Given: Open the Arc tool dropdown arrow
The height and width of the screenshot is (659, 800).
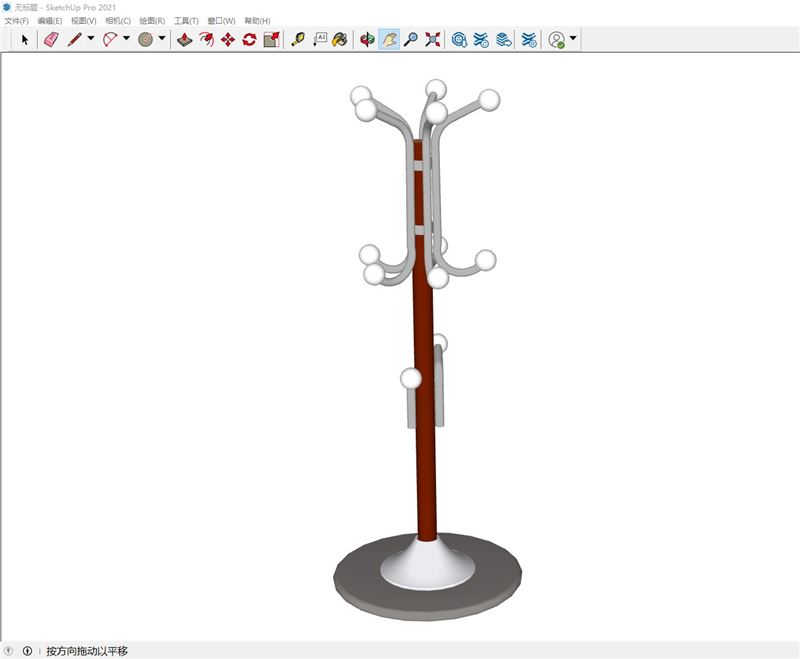Looking at the screenshot, I should [x=124, y=40].
